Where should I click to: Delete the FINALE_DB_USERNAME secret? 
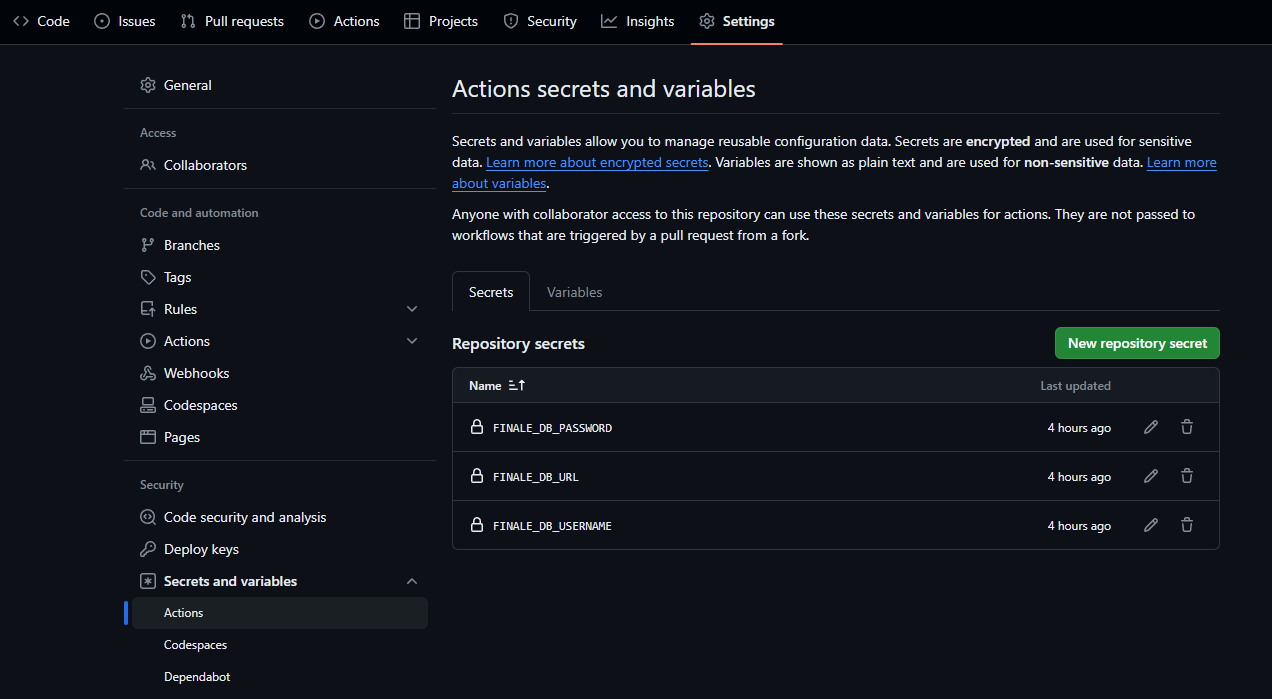click(1187, 525)
